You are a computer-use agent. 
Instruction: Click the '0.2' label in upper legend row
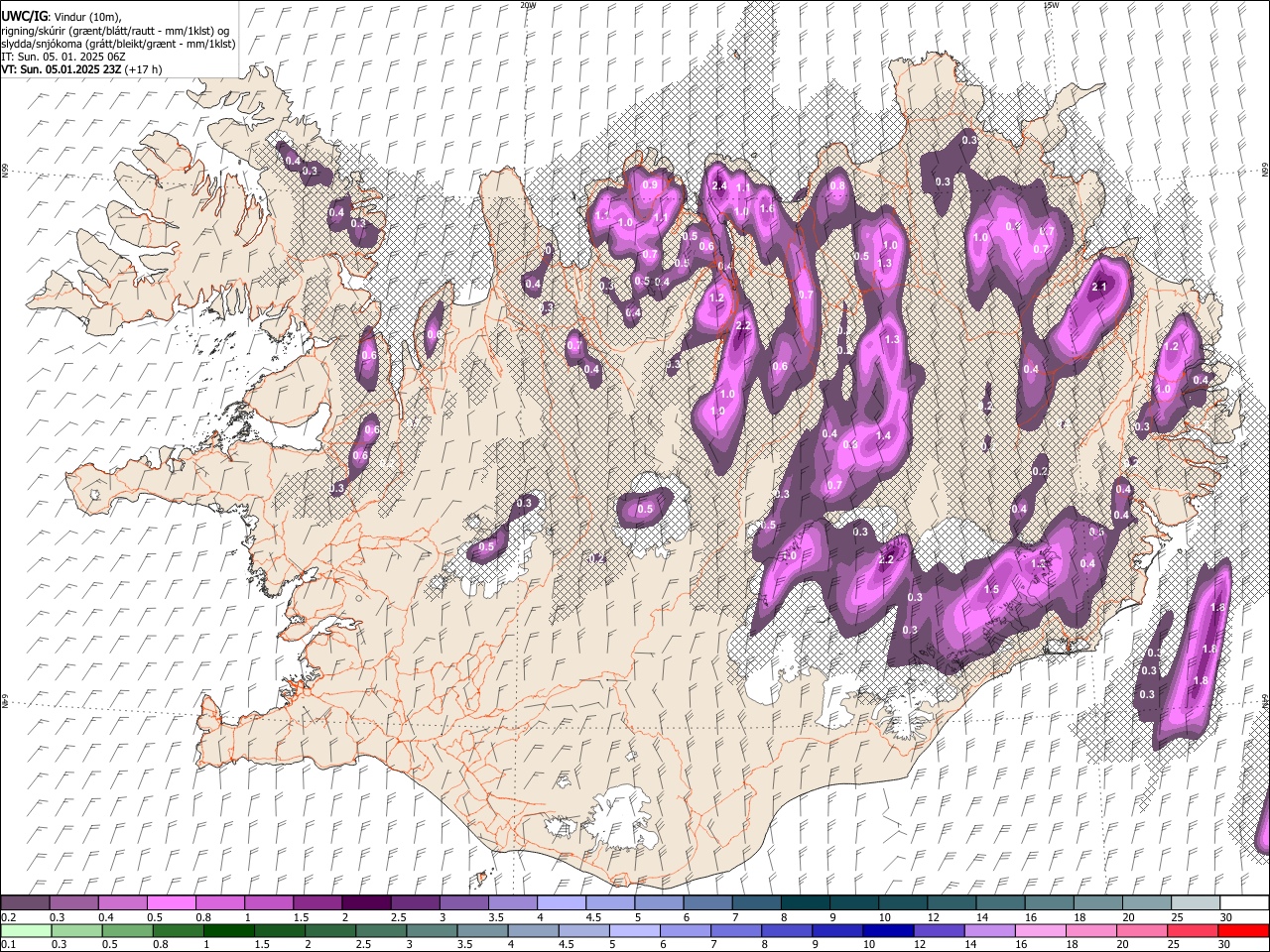[9, 917]
